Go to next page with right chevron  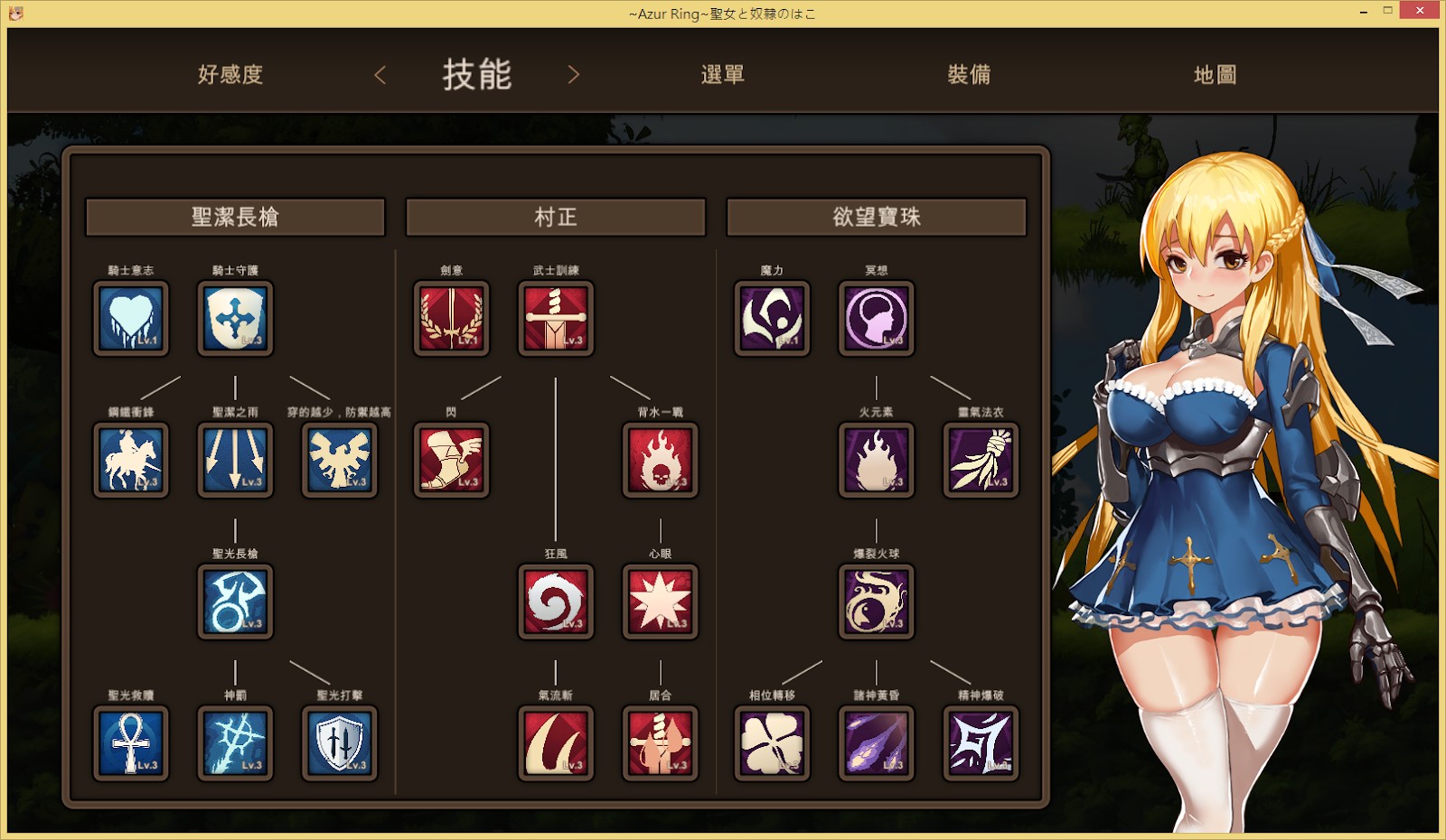[x=573, y=75]
